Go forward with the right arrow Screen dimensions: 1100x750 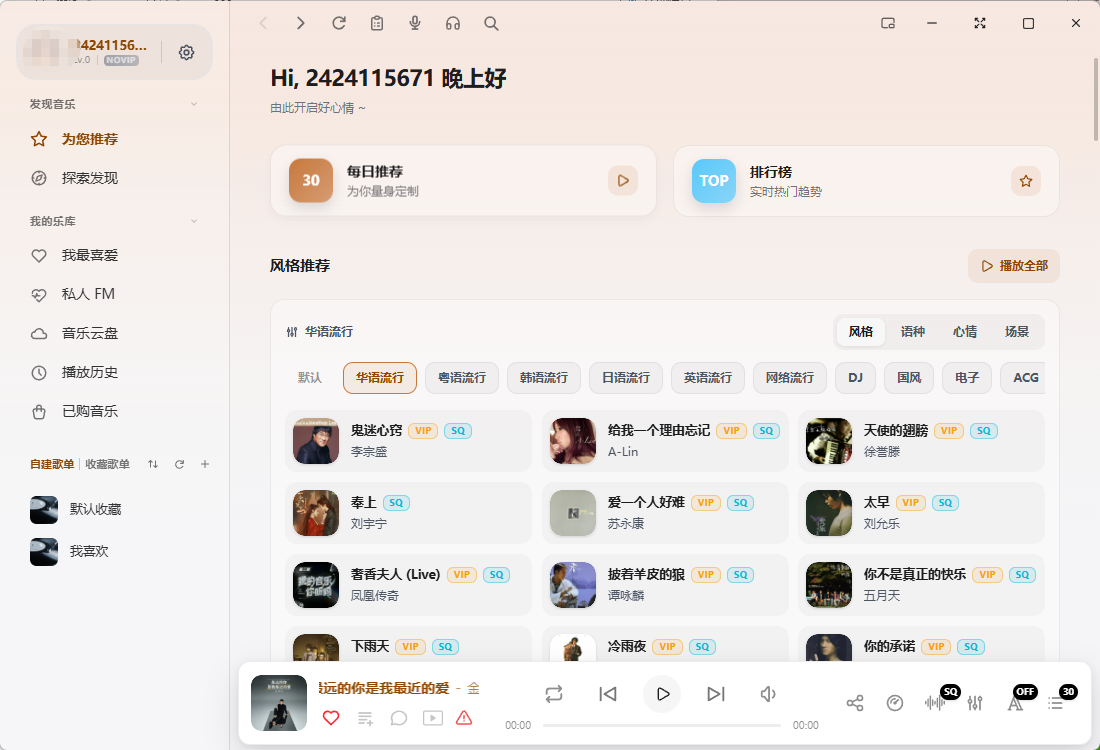[300, 23]
